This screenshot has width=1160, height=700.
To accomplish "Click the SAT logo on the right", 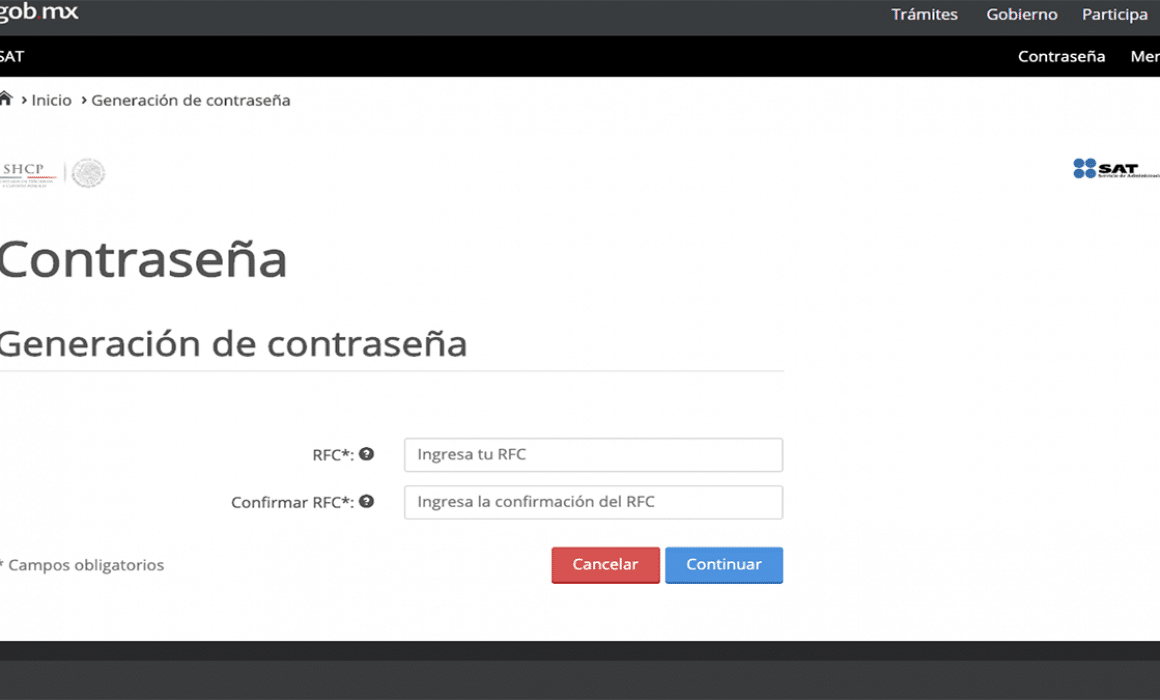I will click(1114, 168).
